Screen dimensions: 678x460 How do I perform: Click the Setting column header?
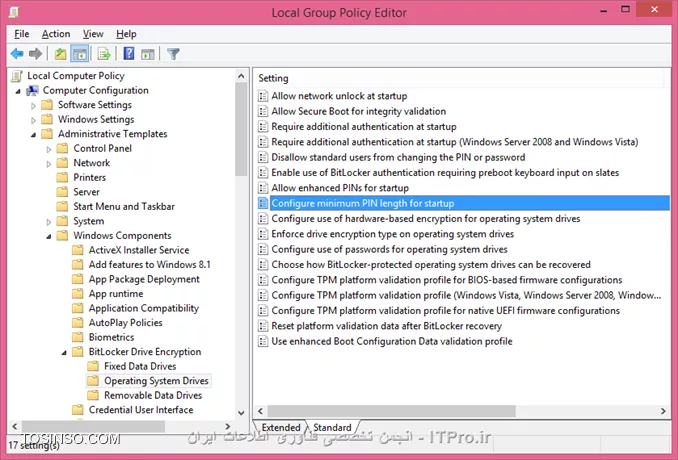coord(460,78)
